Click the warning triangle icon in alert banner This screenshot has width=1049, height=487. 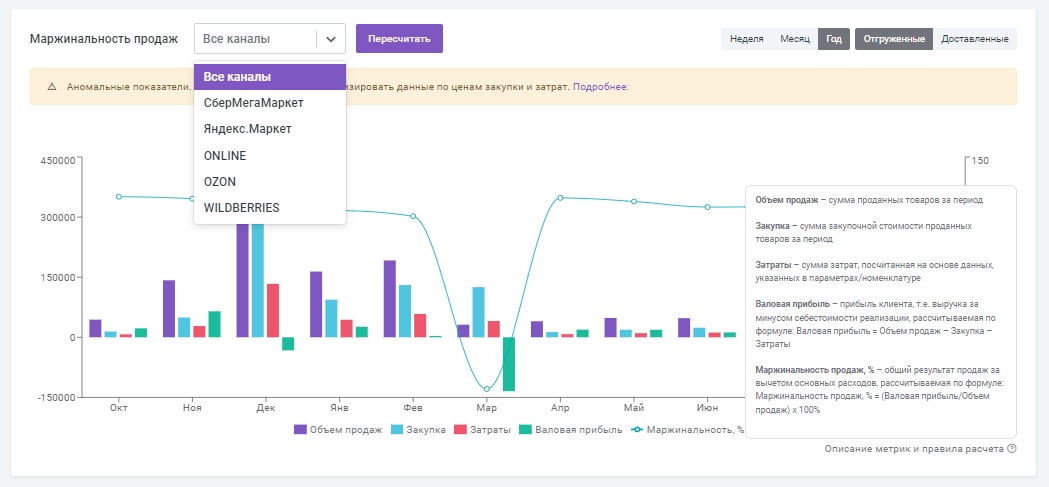click(52, 87)
